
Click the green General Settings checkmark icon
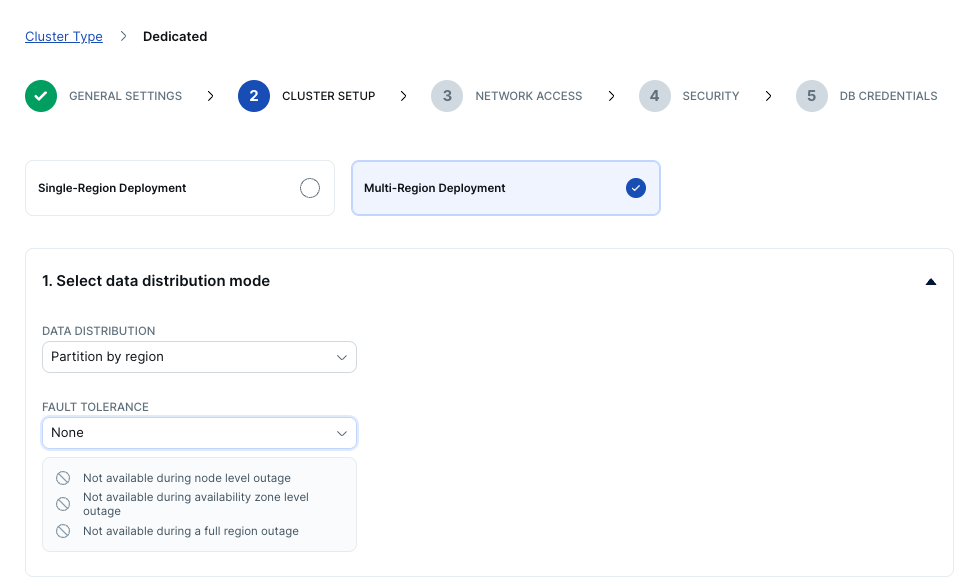coord(41,96)
